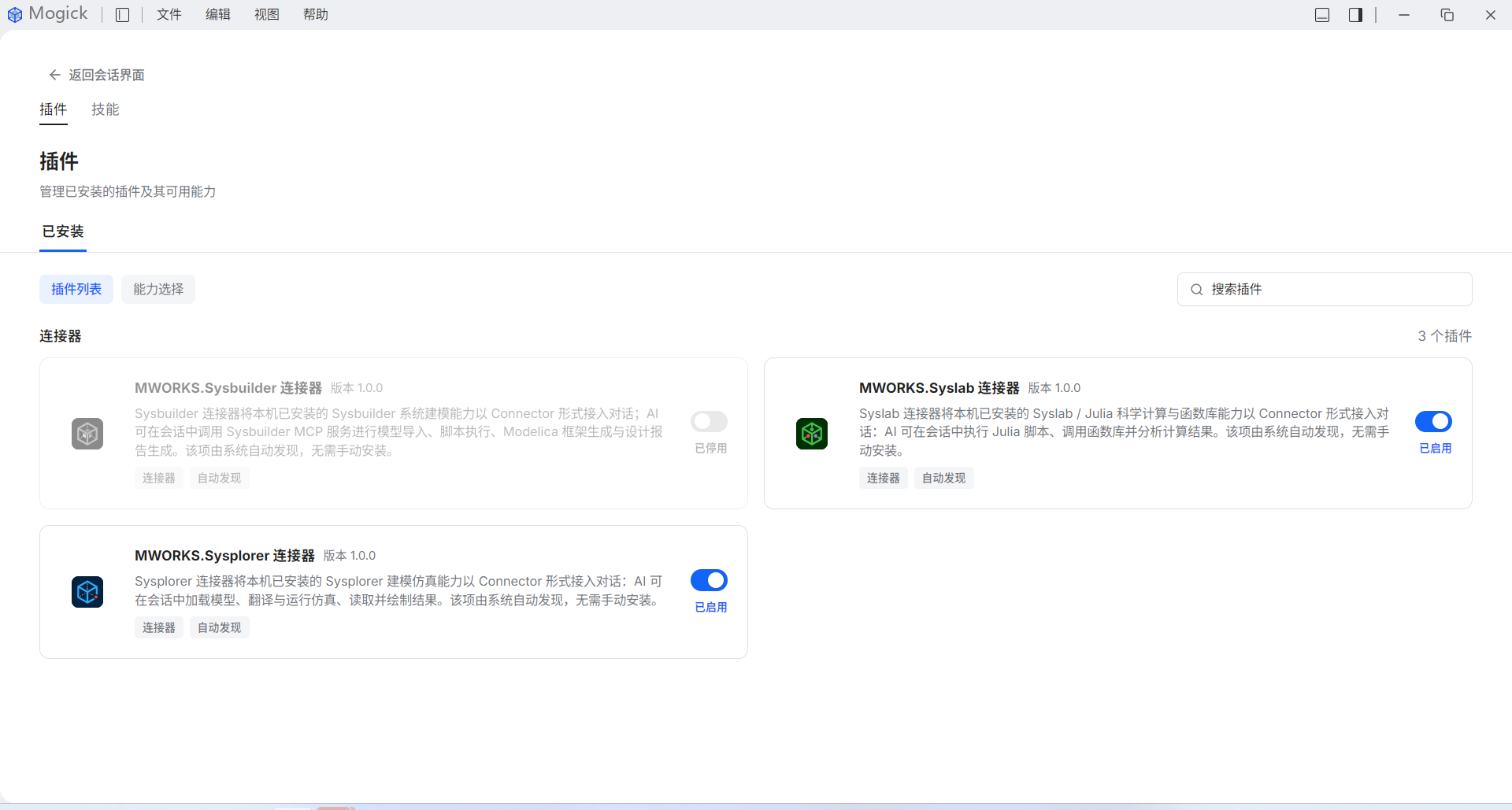This screenshot has height=810, width=1512.
Task: Click Sysbuilder 版本 1.0.0 label
Action: tap(357, 388)
